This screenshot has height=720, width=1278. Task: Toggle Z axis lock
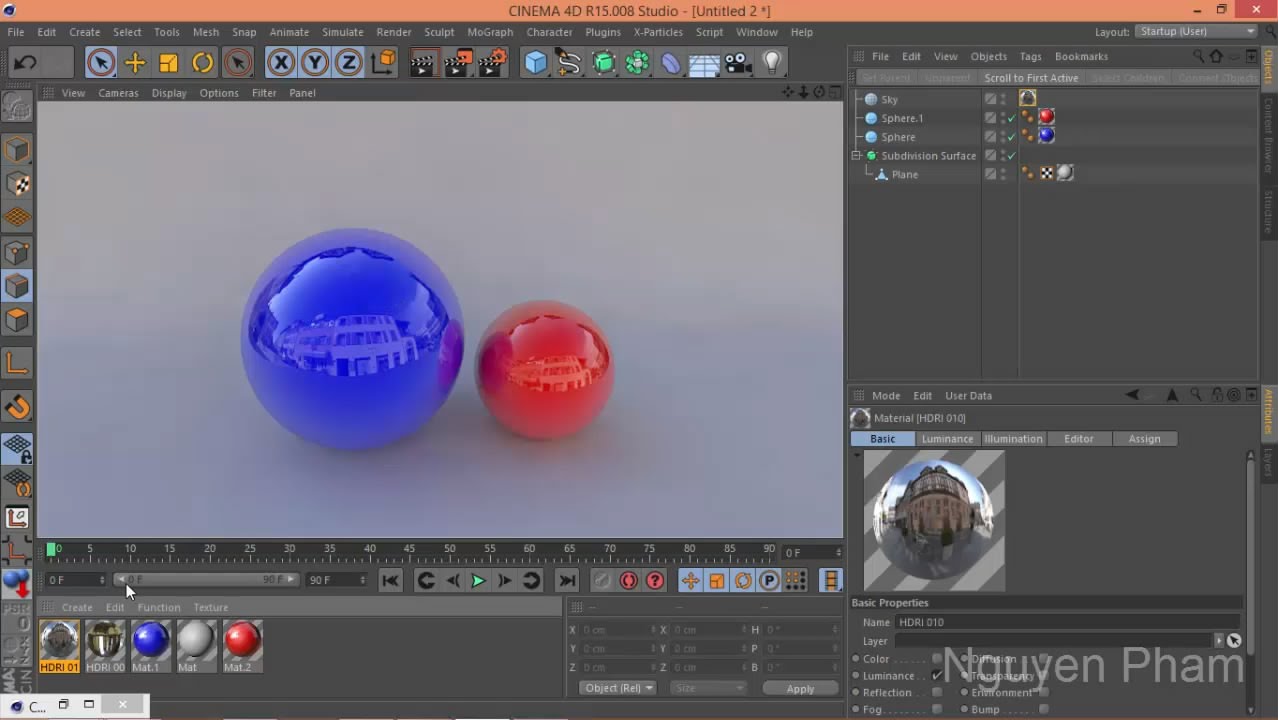(x=348, y=63)
